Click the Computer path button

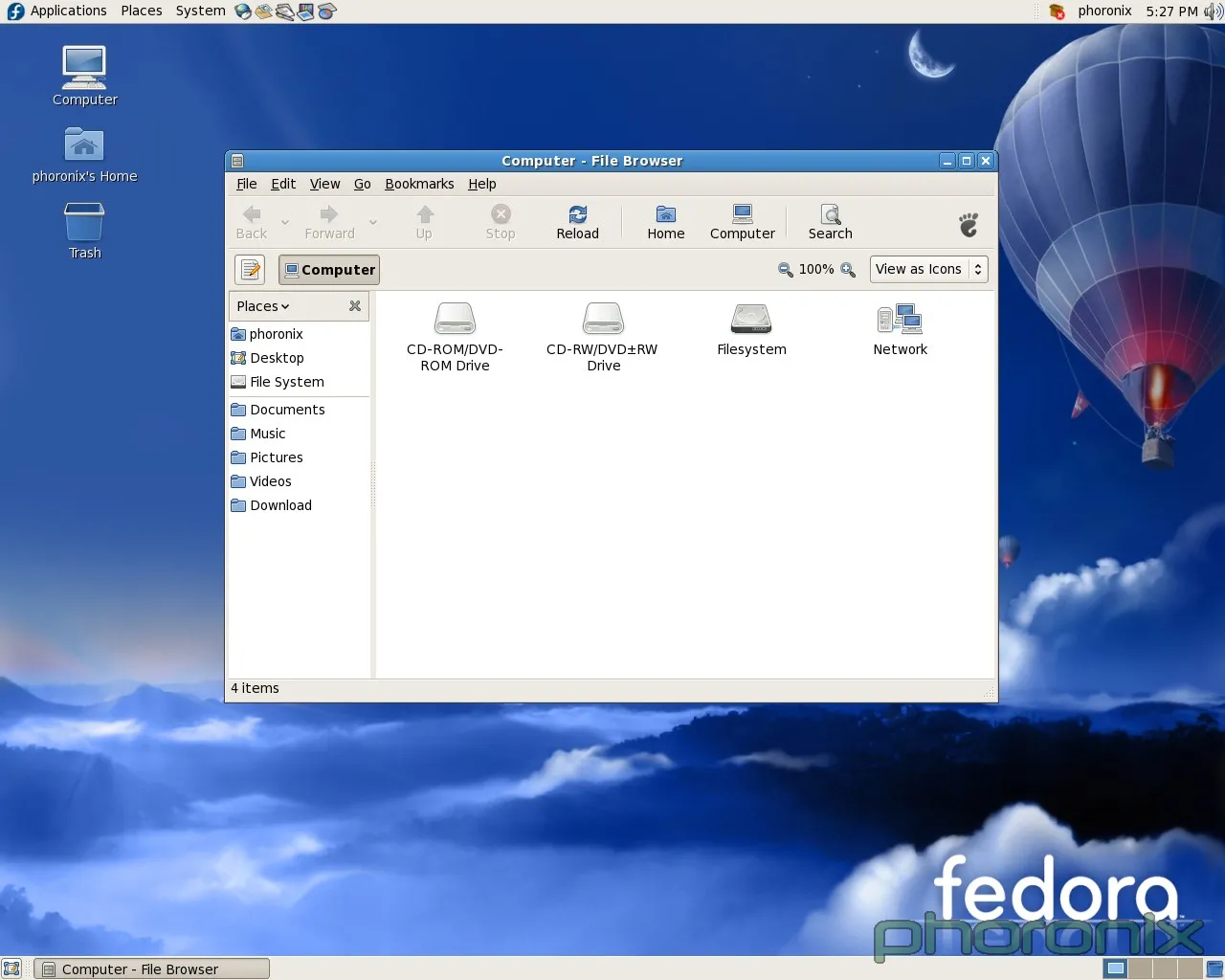click(329, 270)
